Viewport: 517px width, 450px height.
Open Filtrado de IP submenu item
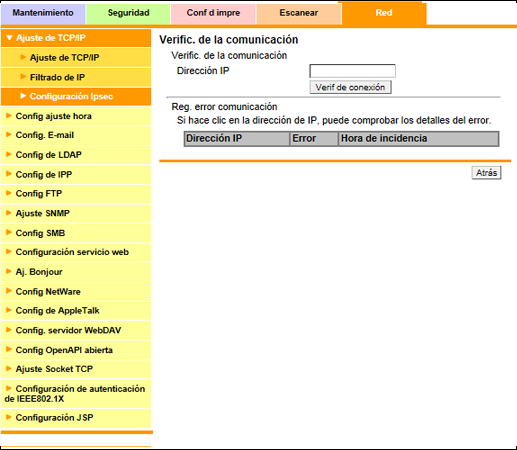click(x=76, y=77)
